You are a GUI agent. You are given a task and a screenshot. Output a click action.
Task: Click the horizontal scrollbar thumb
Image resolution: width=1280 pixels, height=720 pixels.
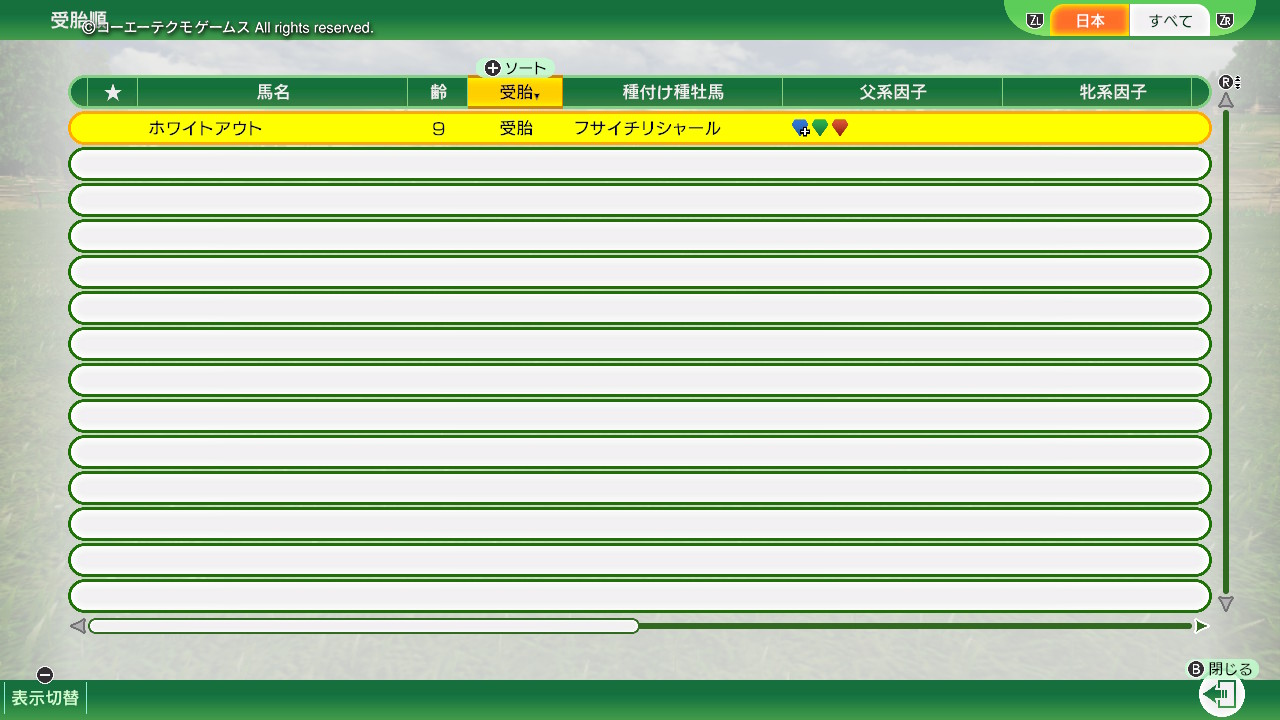(x=364, y=626)
